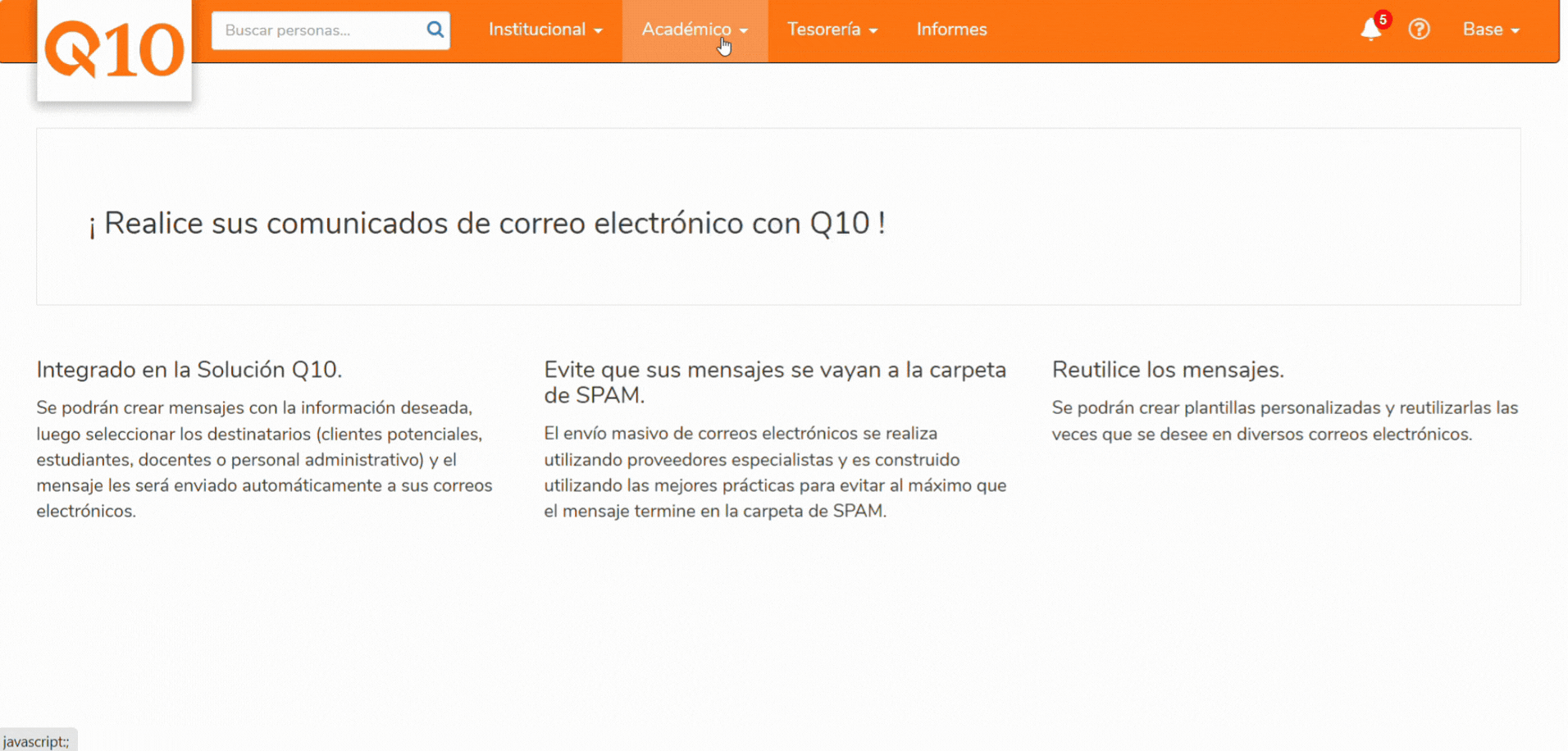Click the Evite que sus mensajes heading
The image size is (1568, 751).
[x=775, y=382]
